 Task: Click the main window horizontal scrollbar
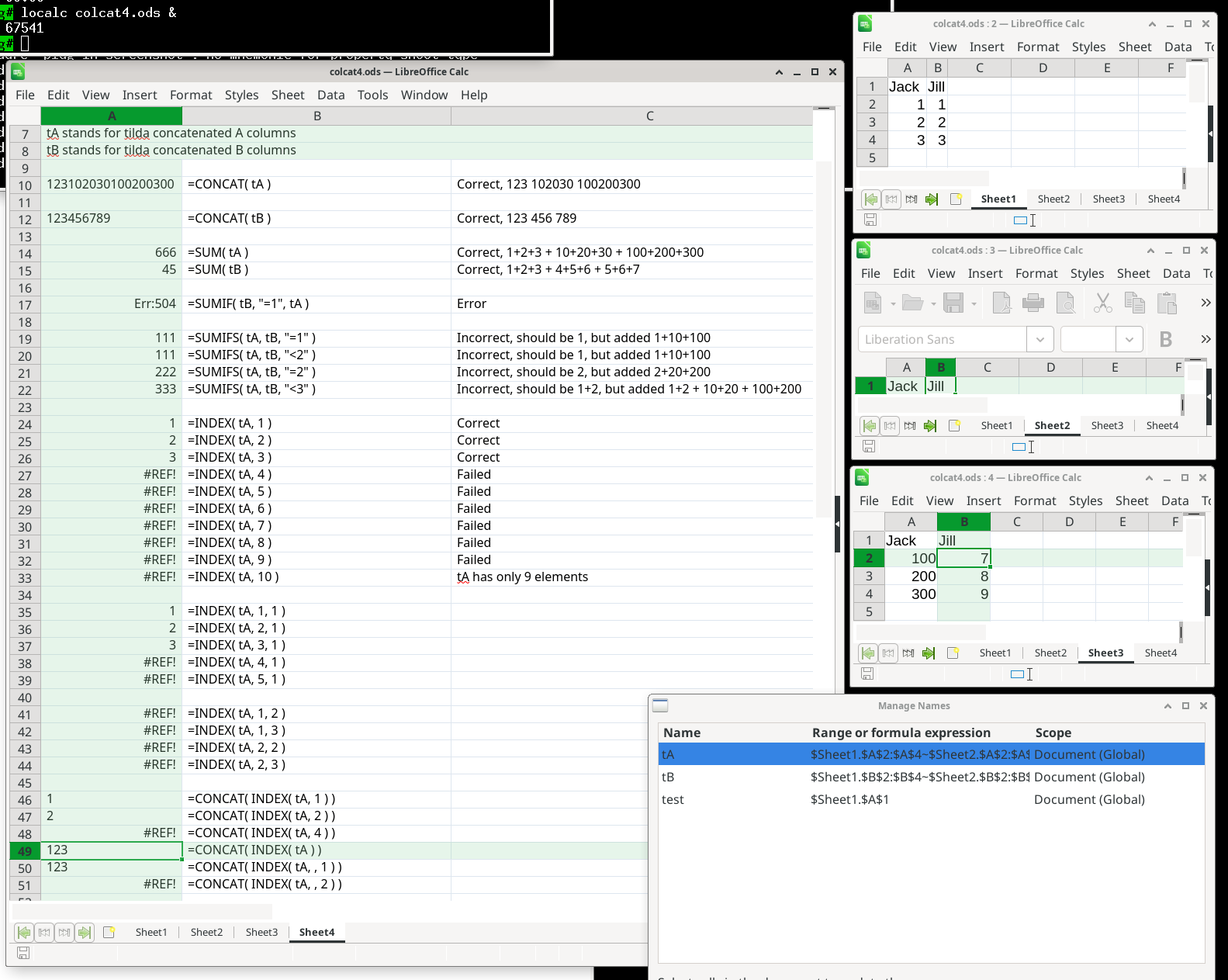click(x=155, y=909)
